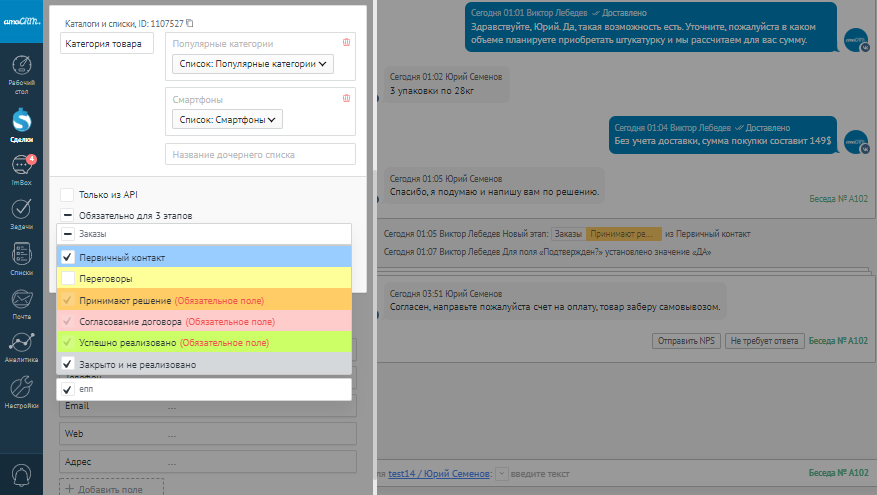This screenshot has width=877, height=495.
Task: Uncheck the Первичный контакт stage checkbox
Action: click(68, 257)
